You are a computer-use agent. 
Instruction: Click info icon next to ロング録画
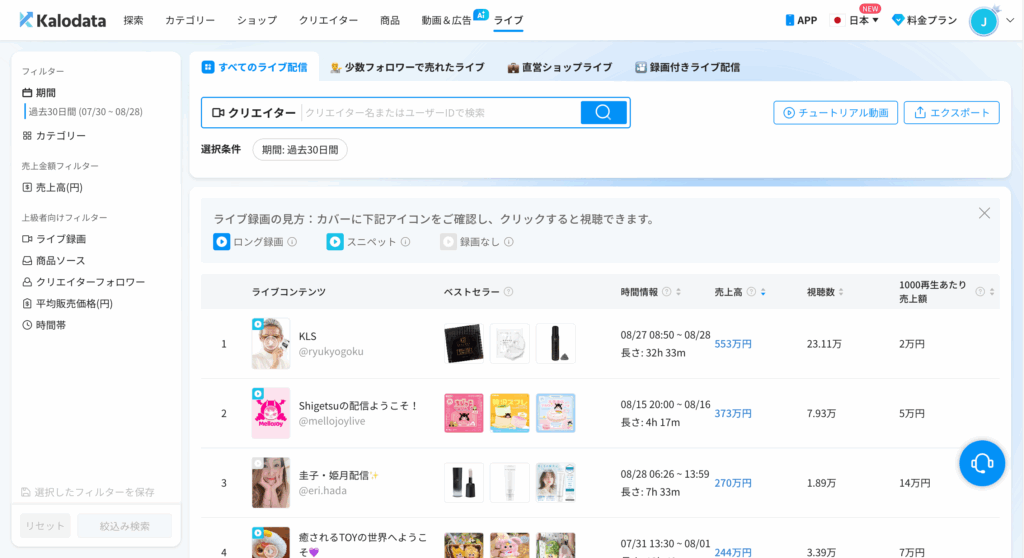(x=292, y=242)
